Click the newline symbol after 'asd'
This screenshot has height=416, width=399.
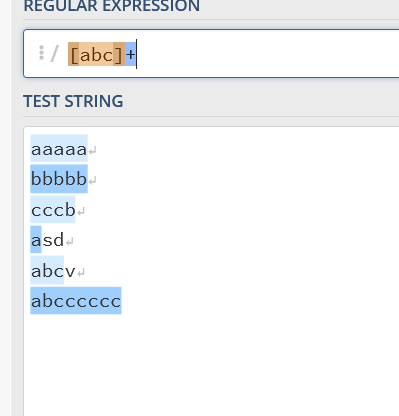coord(70,242)
